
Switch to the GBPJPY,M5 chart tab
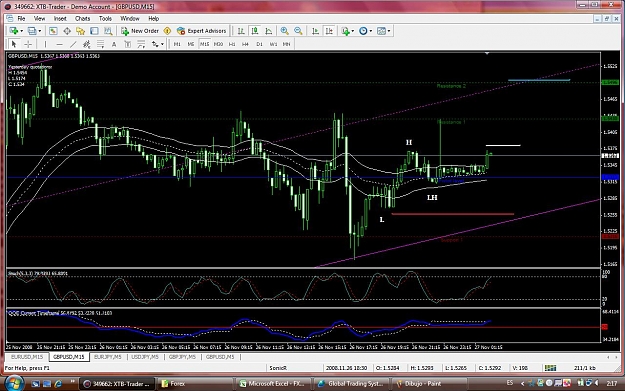click(x=182, y=357)
